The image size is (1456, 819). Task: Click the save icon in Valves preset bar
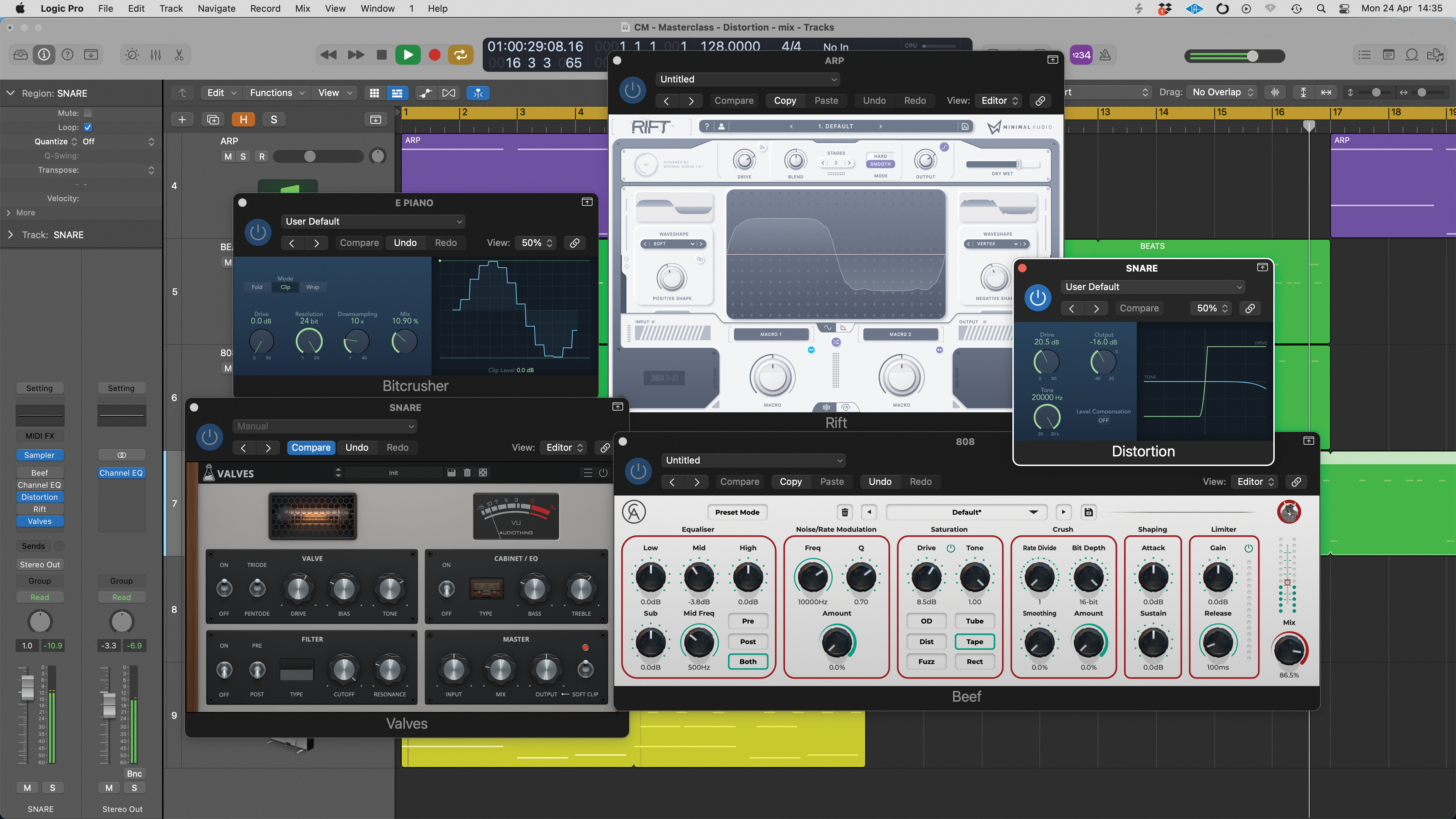[451, 472]
